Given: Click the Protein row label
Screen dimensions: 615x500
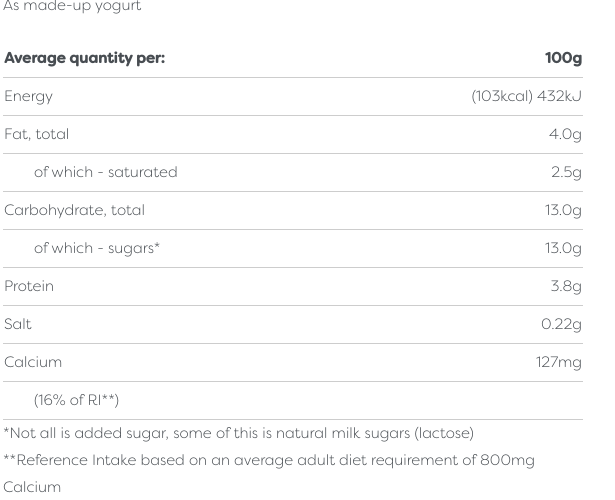Looking at the screenshot, I should [29, 286].
